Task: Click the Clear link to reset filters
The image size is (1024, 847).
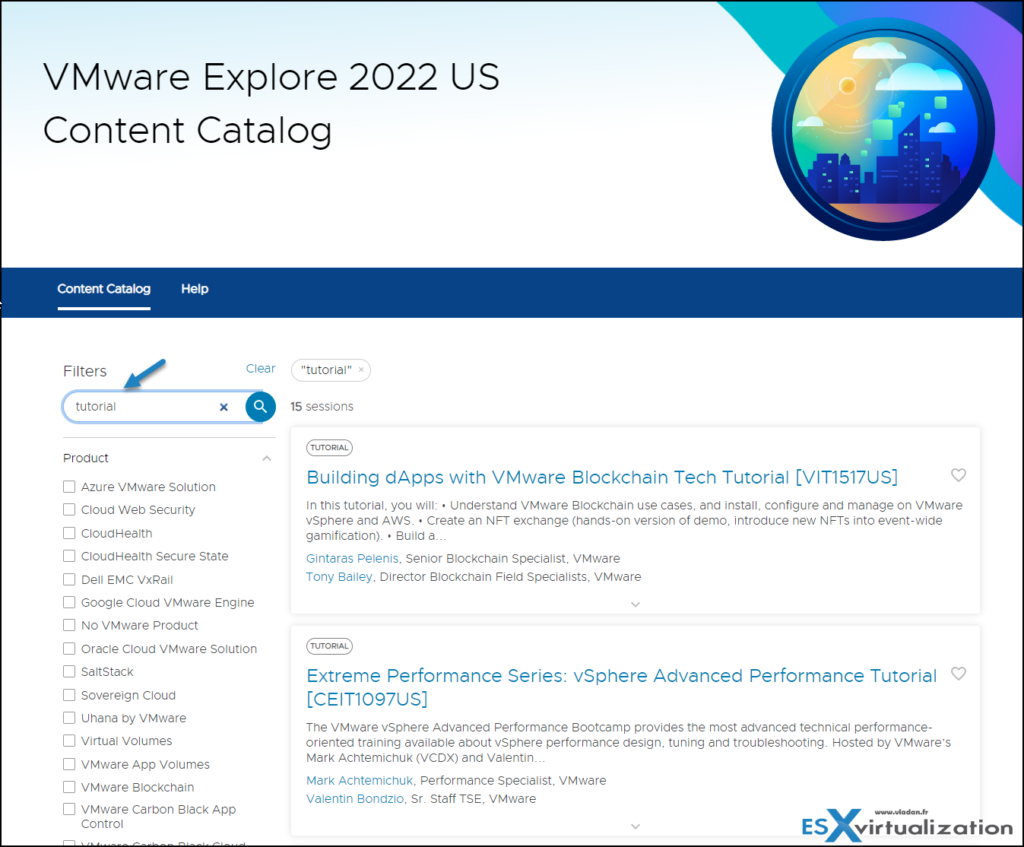Action: click(x=260, y=368)
